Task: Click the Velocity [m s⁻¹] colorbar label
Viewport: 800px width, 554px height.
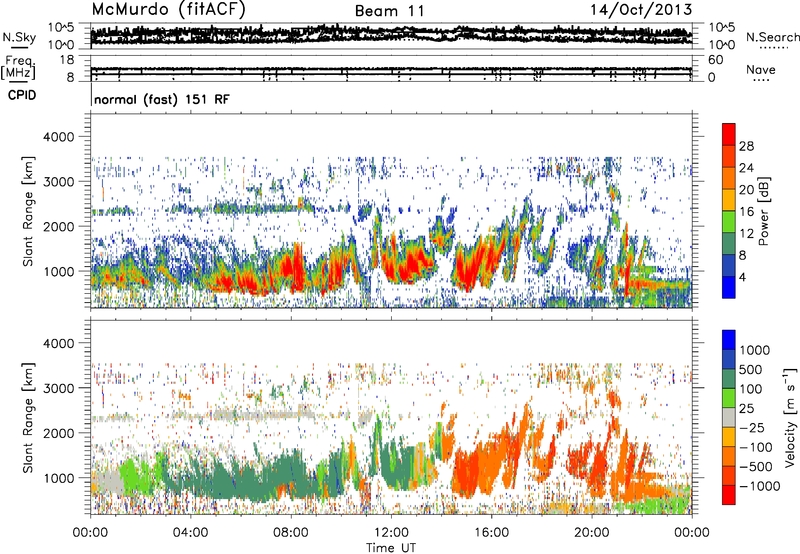Action: 790,417
